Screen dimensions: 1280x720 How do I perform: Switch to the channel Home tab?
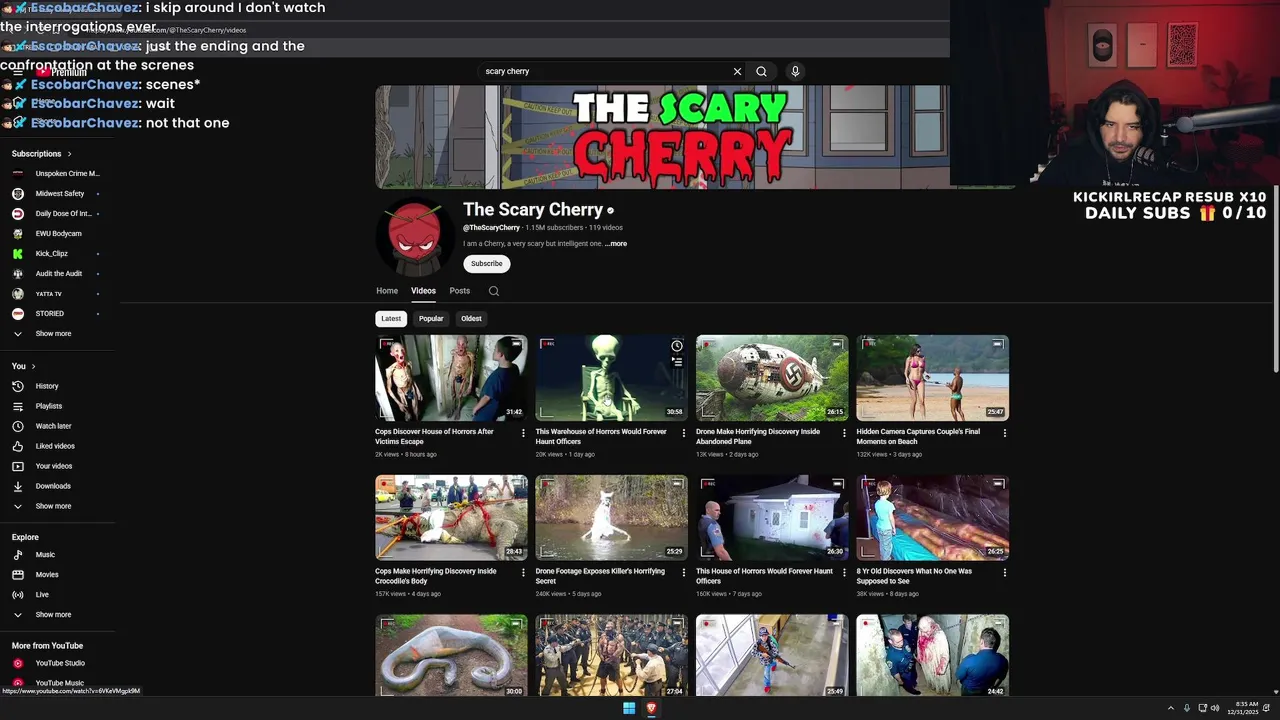(x=387, y=291)
